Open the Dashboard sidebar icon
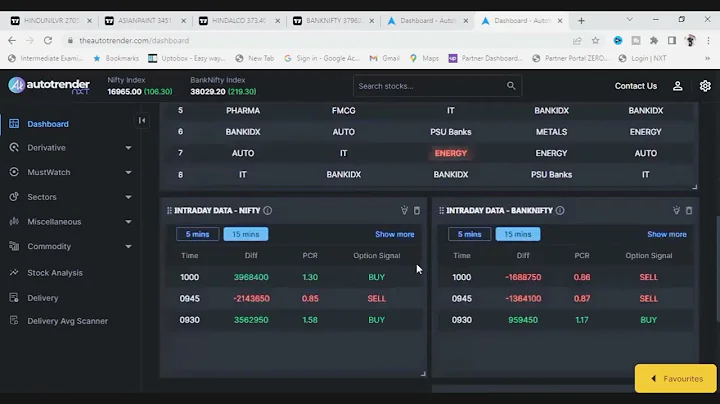This screenshot has height=404, width=720. (x=14, y=123)
